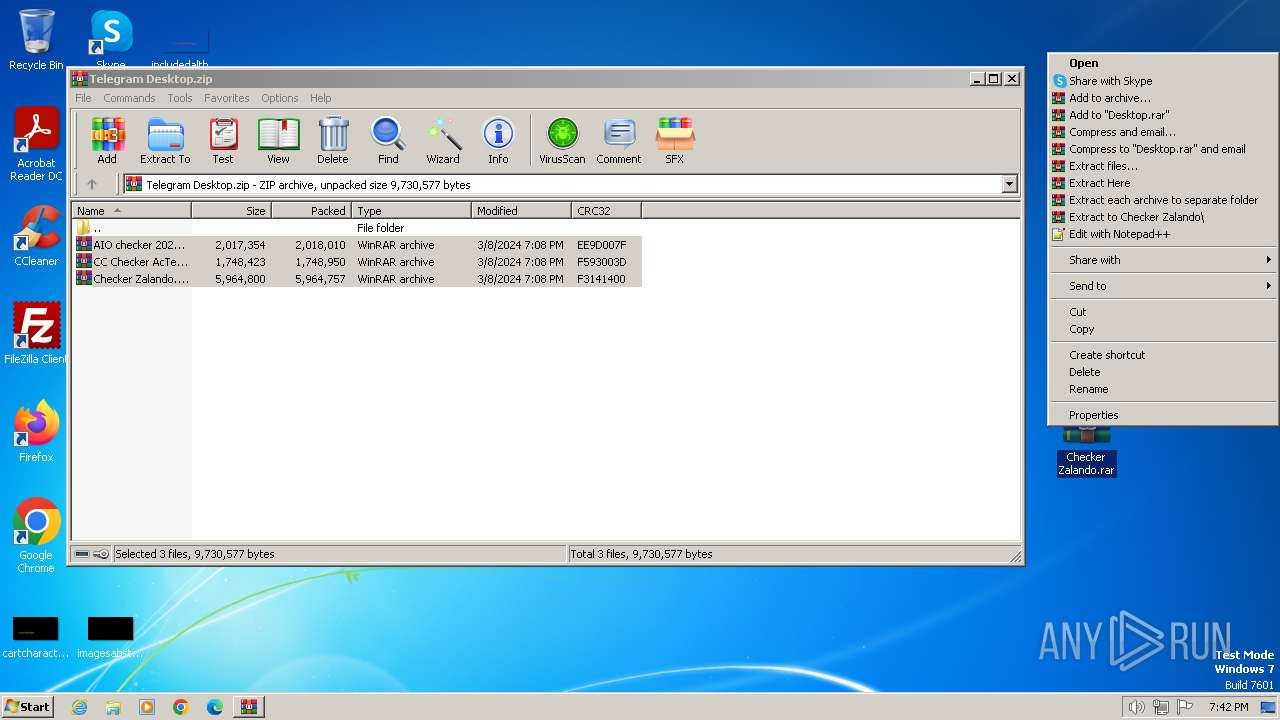
Task: Sort by the Size column header
Action: [x=232, y=211]
